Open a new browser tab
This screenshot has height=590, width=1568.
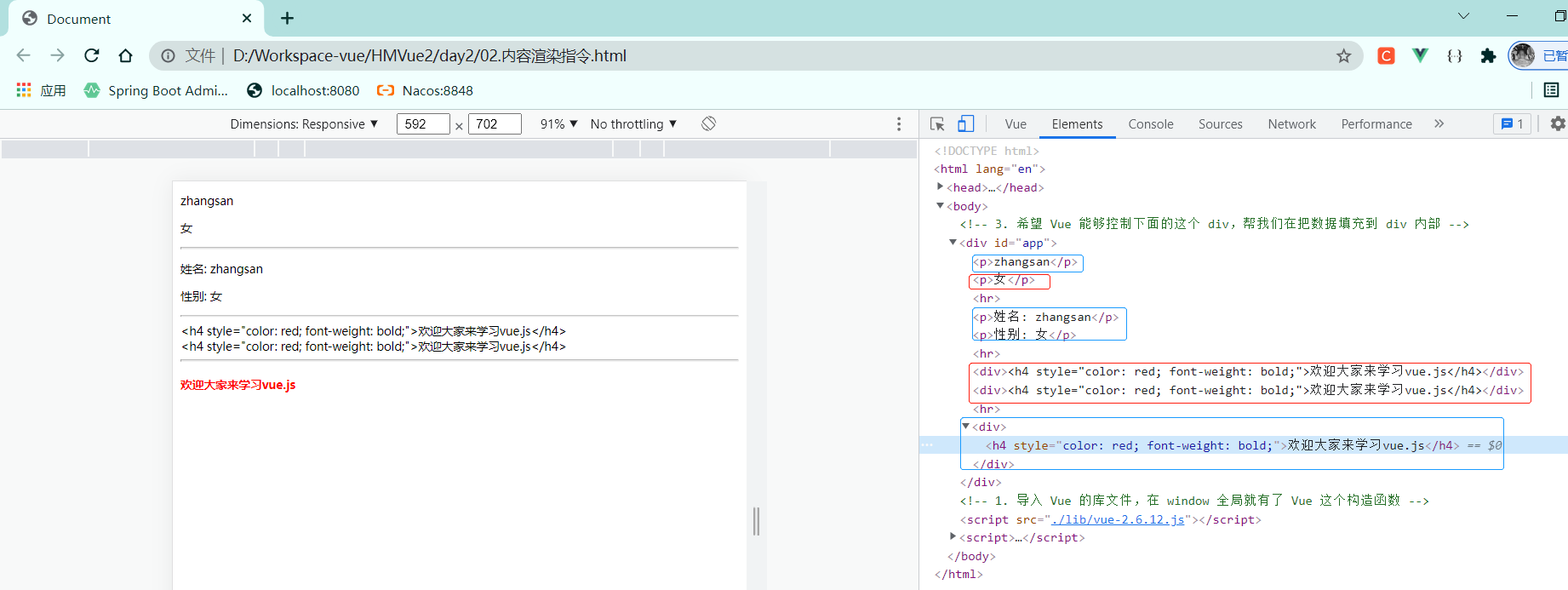[x=288, y=18]
